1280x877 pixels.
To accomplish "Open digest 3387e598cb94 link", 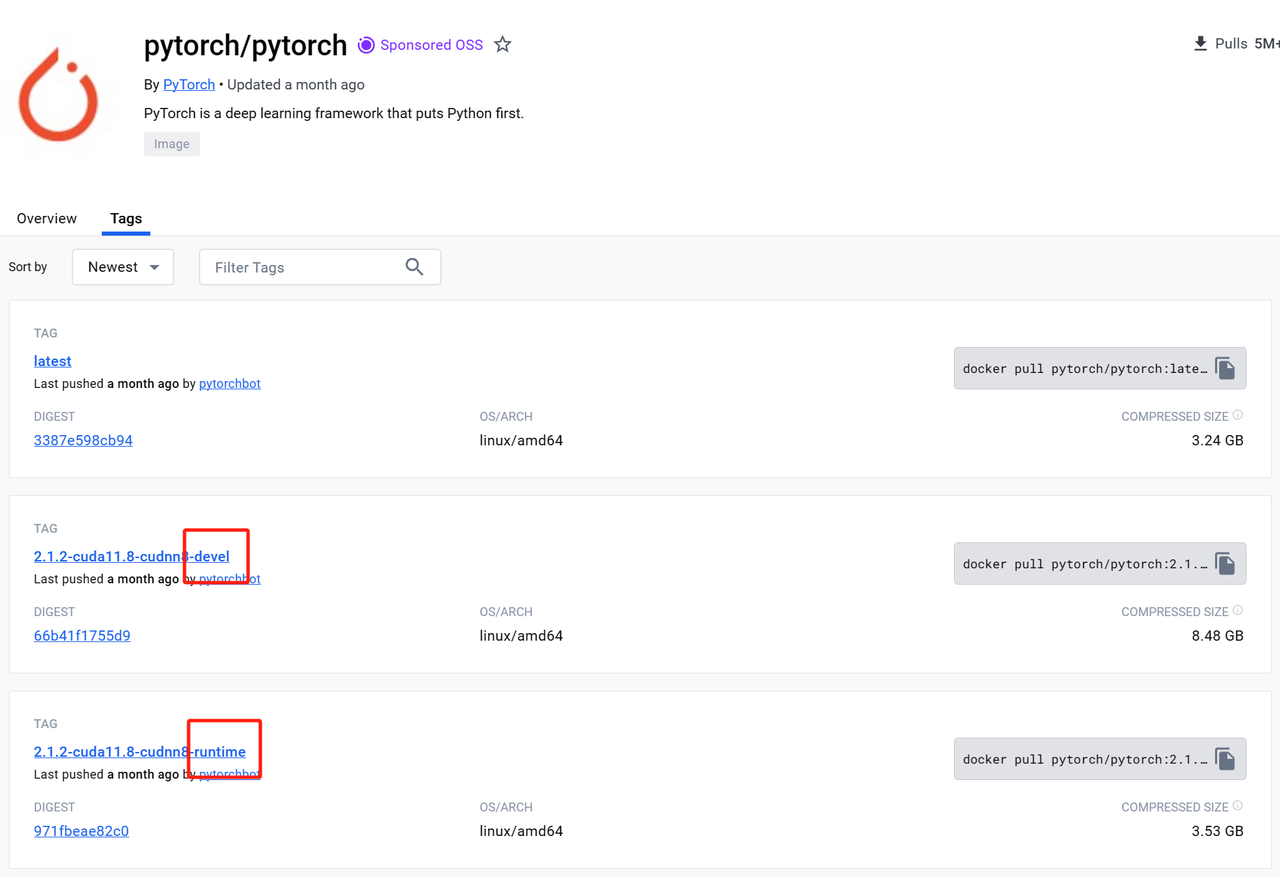I will (x=83, y=440).
